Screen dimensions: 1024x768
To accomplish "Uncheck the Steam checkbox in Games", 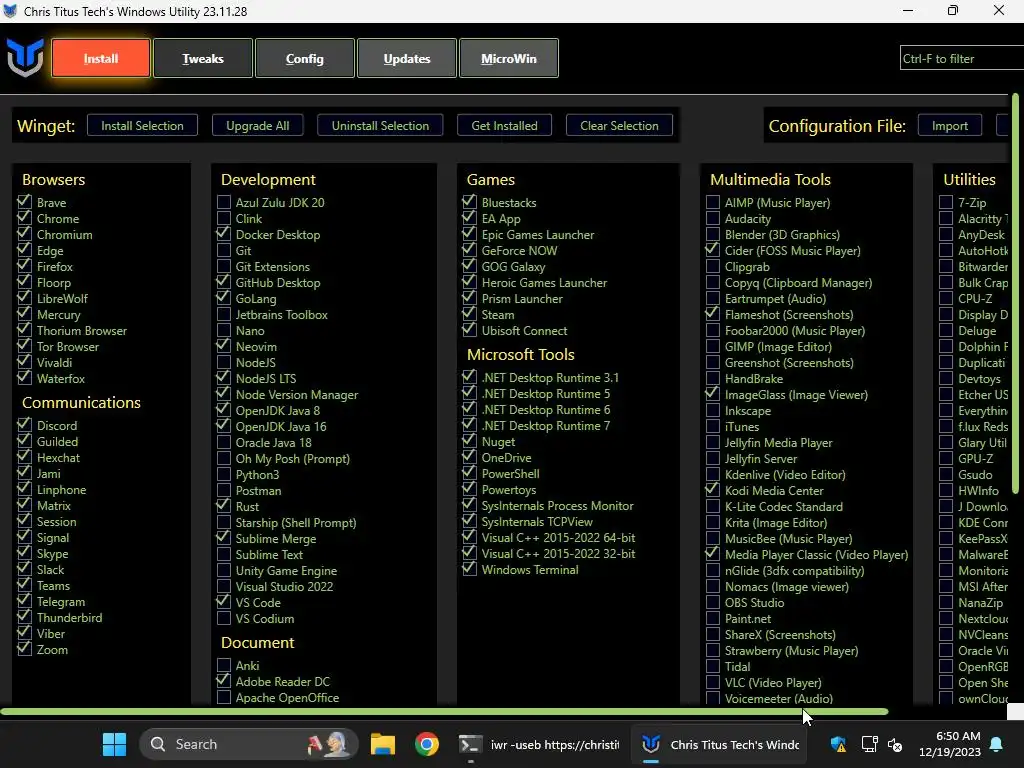I will pos(469,313).
